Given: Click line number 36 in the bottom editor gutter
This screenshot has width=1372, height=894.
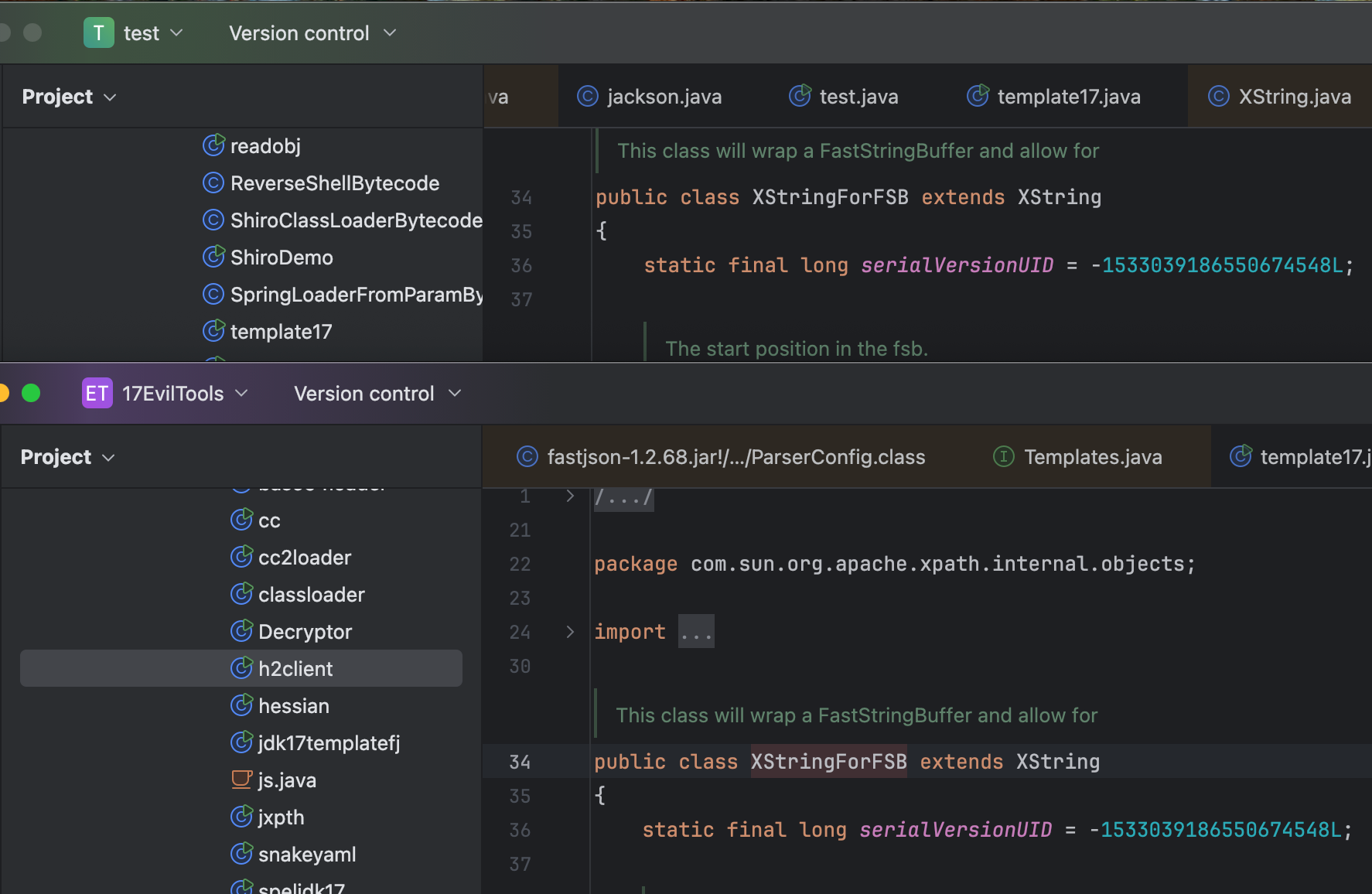Looking at the screenshot, I should 520,830.
